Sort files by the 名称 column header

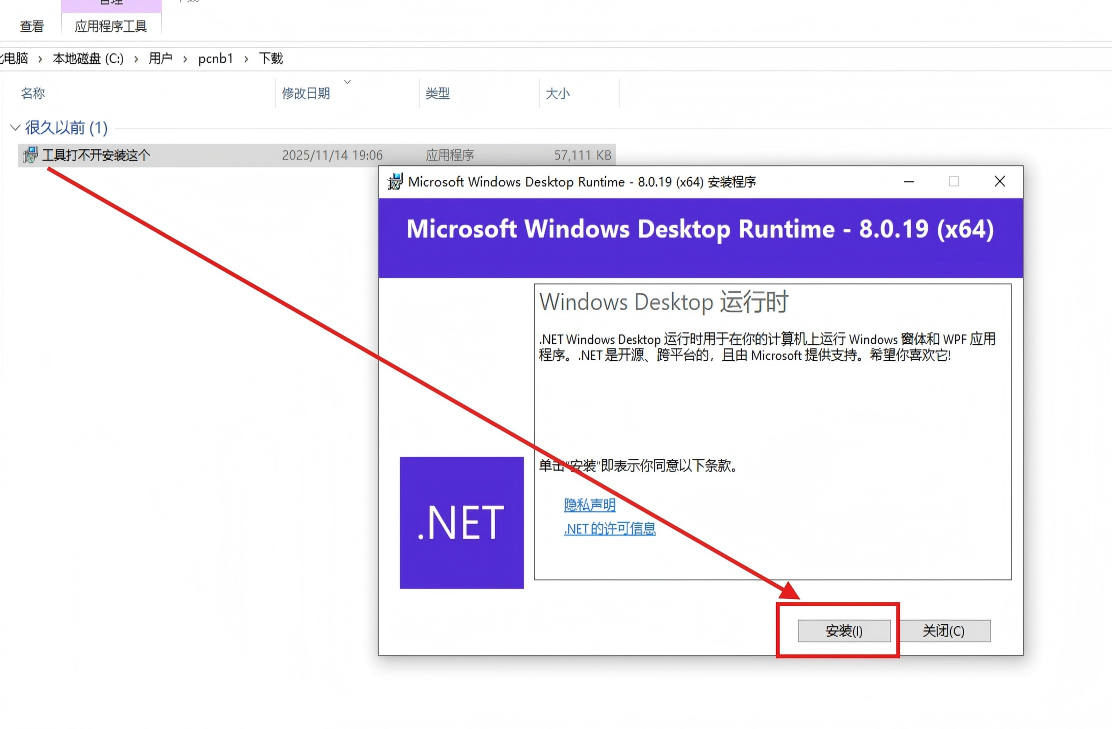click(x=33, y=93)
